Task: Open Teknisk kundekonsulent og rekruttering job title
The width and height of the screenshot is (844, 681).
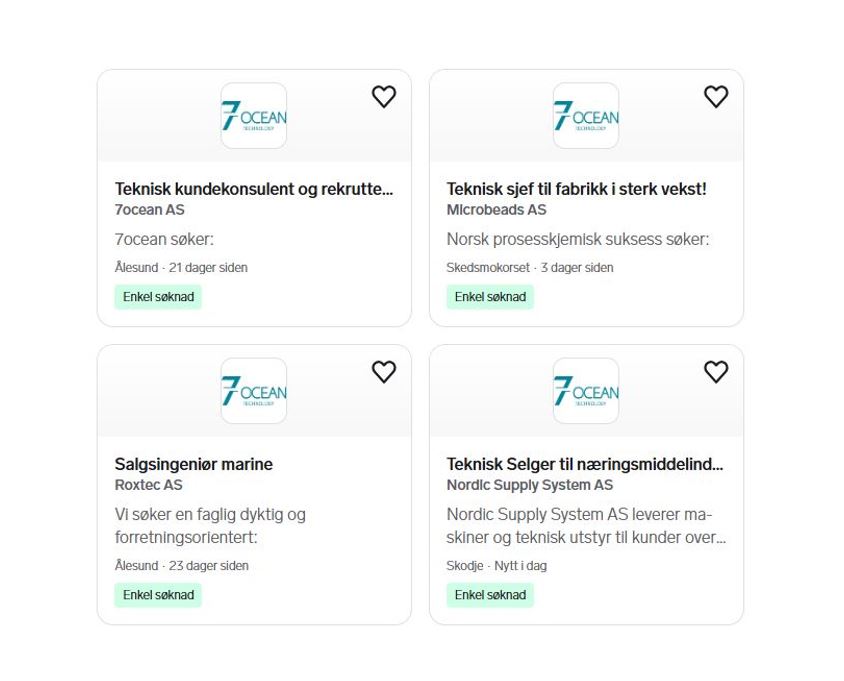Action: [254, 189]
